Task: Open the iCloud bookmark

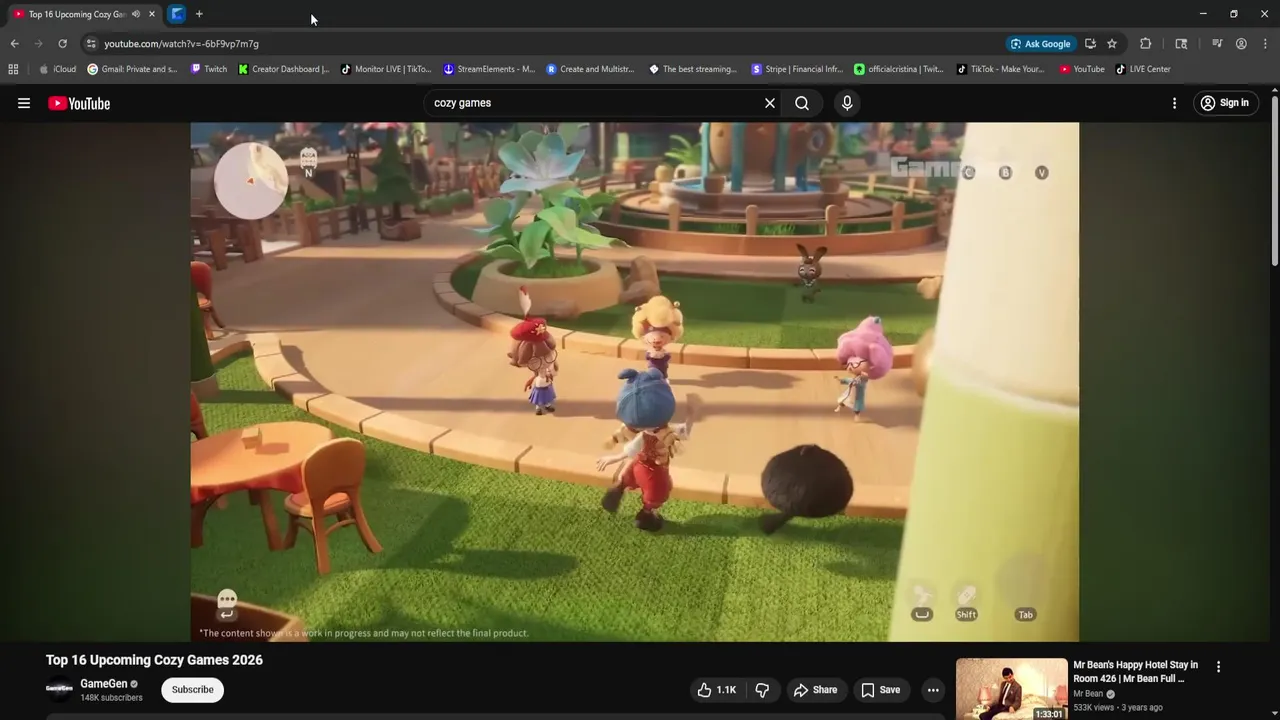Action: (57, 69)
